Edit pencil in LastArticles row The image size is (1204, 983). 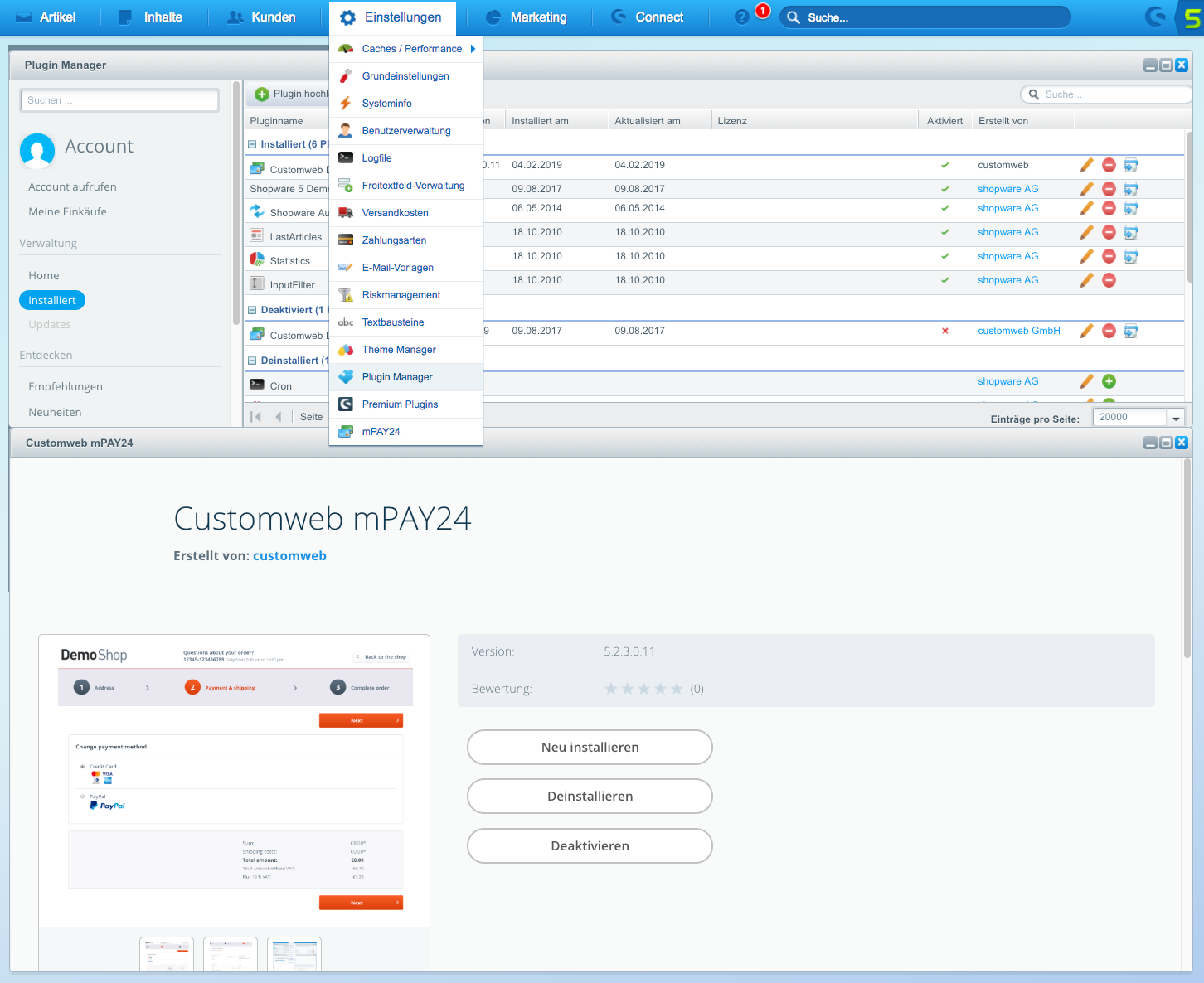tap(1087, 232)
